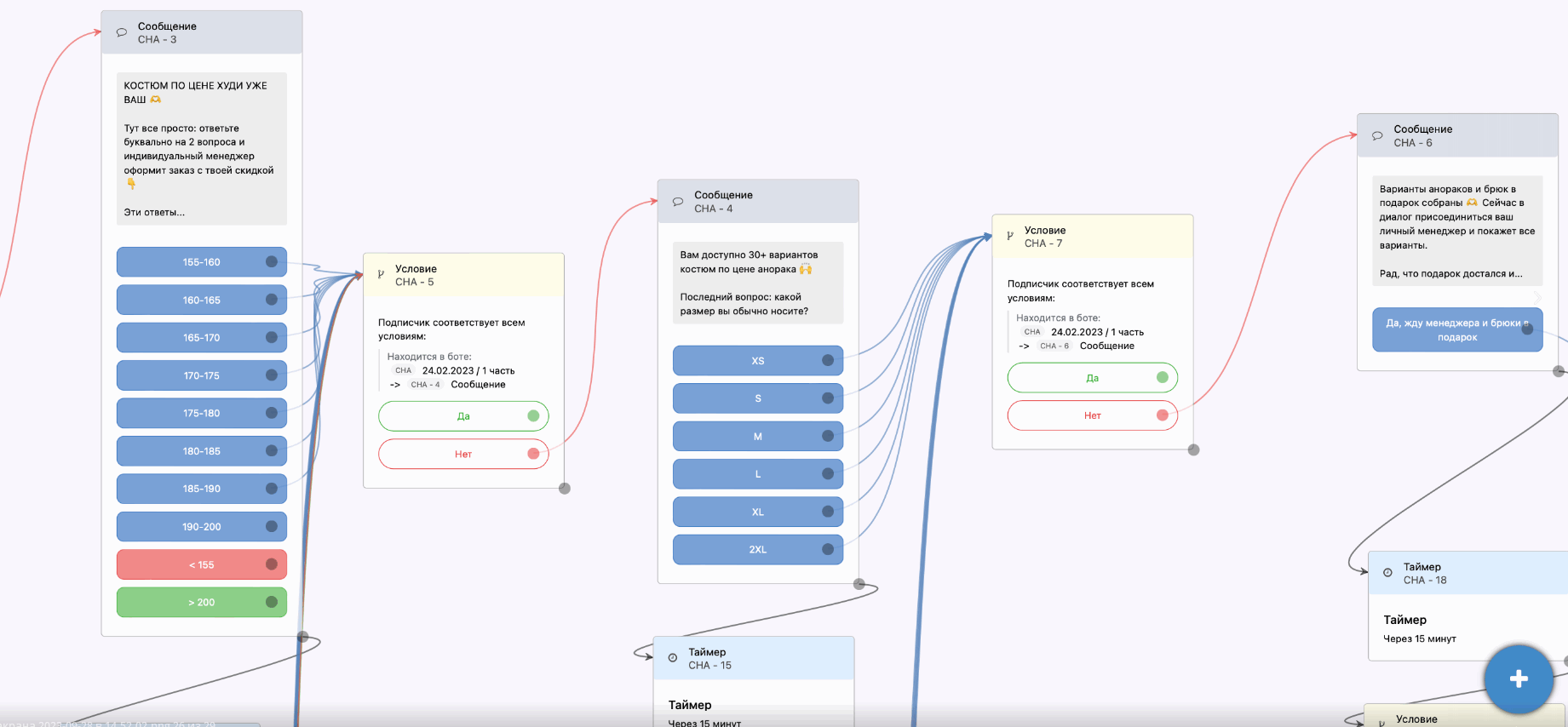1568x727 pixels.
Task: Click message bubble icon of Сообщение СНА - 3
Action: point(122,32)
